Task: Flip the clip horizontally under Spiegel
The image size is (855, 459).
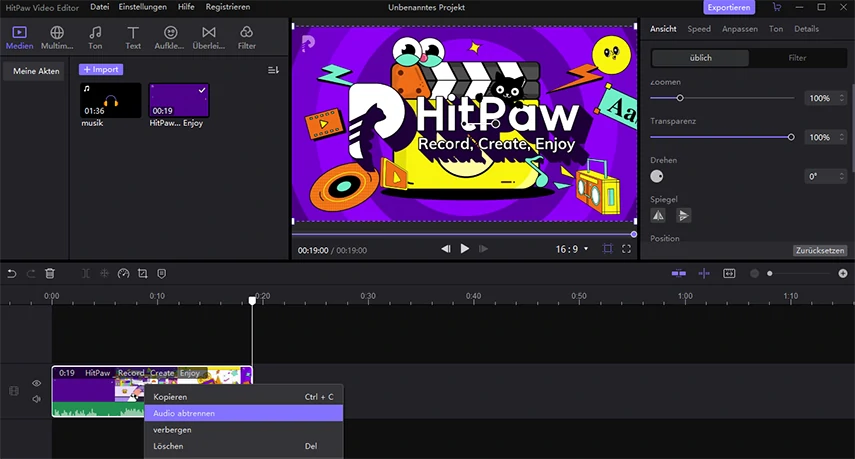Action: [658, 215]
